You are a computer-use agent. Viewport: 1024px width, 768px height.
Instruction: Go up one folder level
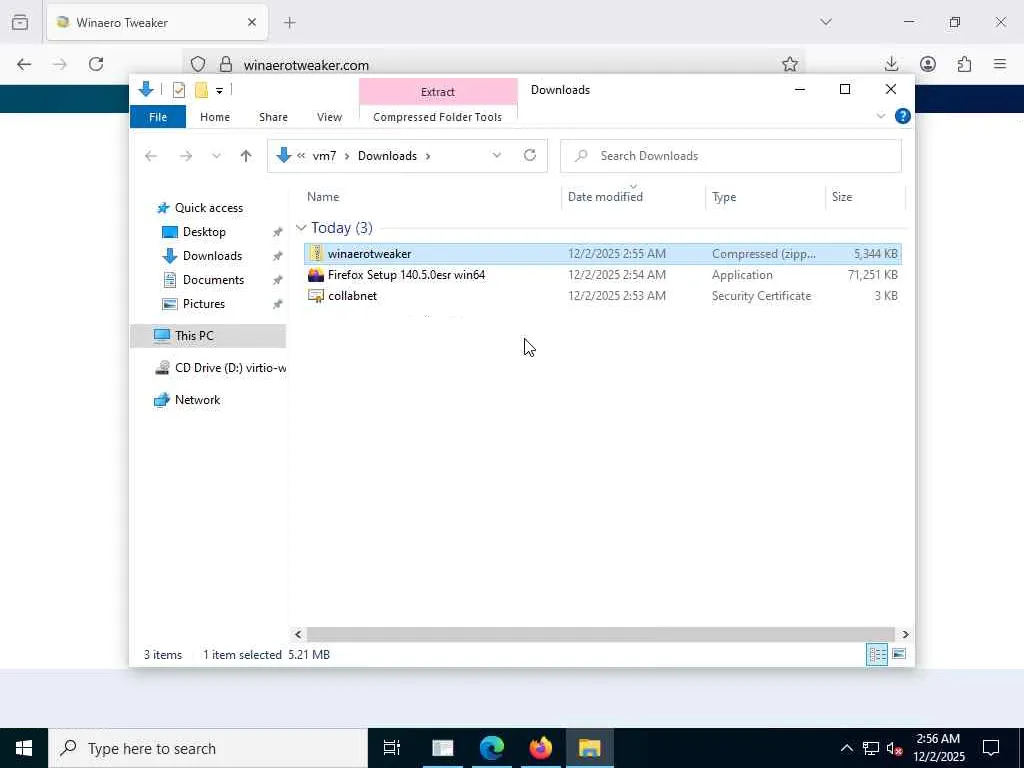[246, 155]
